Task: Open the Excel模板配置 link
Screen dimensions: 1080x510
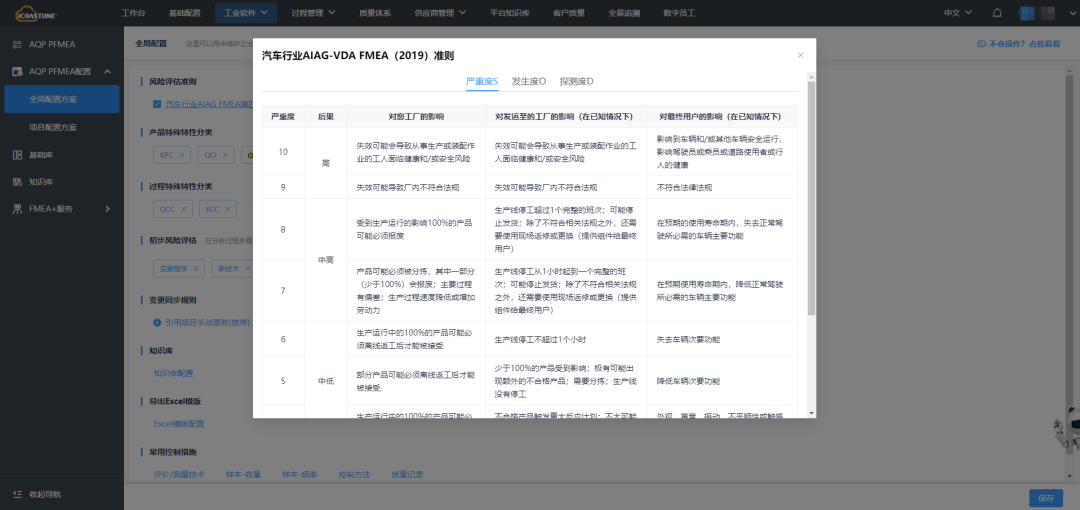Action: pyautogui.click(x=179, y=424)
